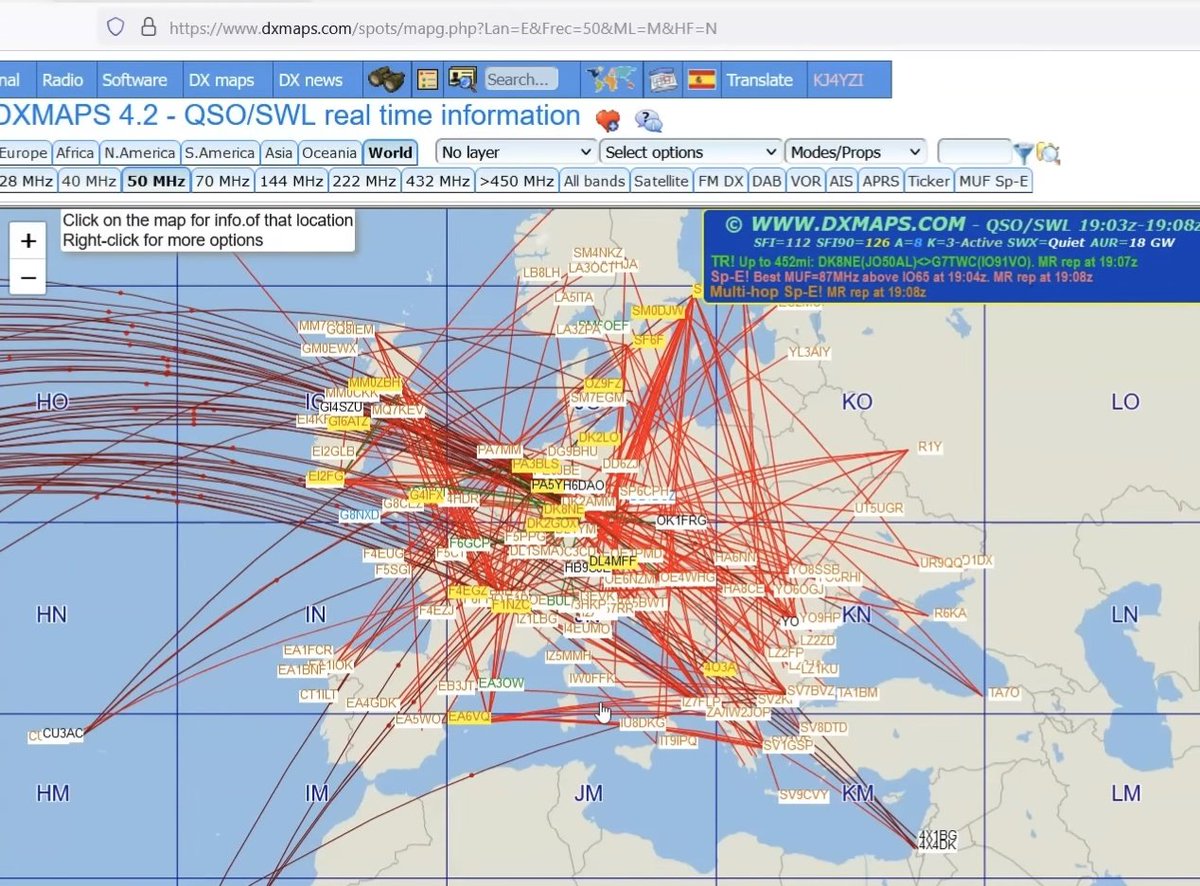Click the shield icon in address bar
Screen dimensions: 1200x886
(x=115, y=27)
